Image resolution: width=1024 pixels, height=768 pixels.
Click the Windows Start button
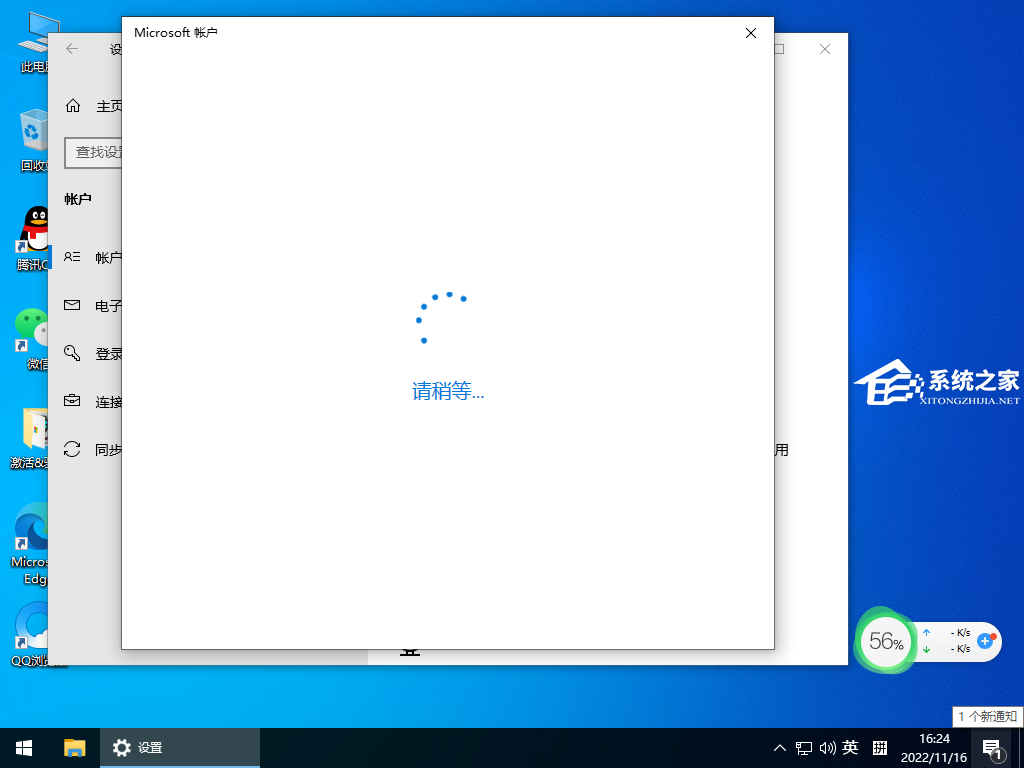(24, 747)
